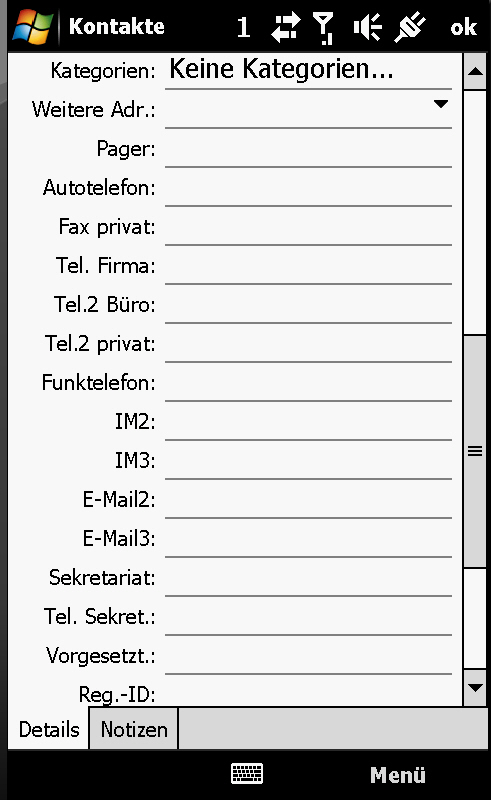Click the vertical scrollbar thumb
491x800 pixels.
click(475, 451)
